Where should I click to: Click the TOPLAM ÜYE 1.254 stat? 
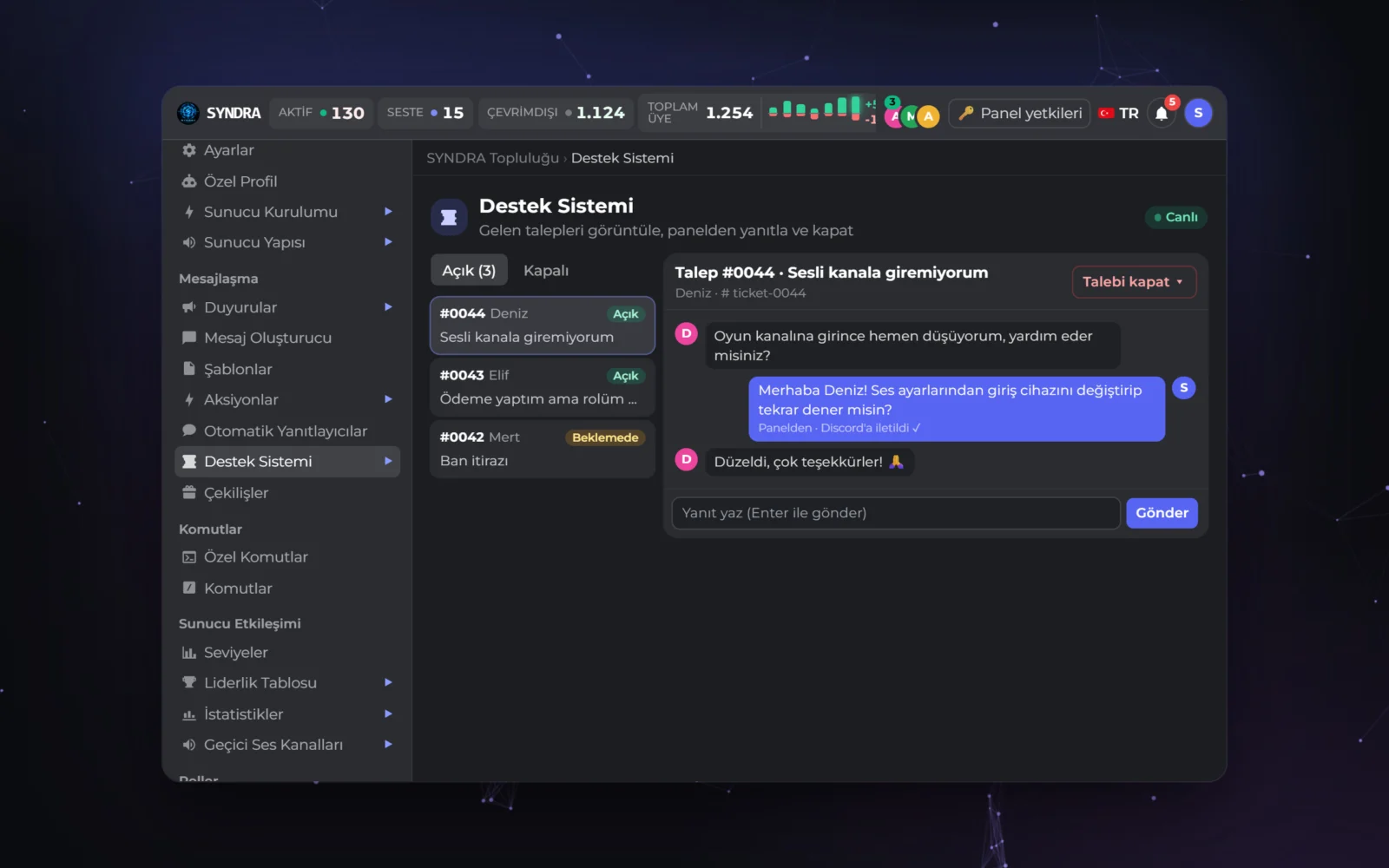click(700, 113)
